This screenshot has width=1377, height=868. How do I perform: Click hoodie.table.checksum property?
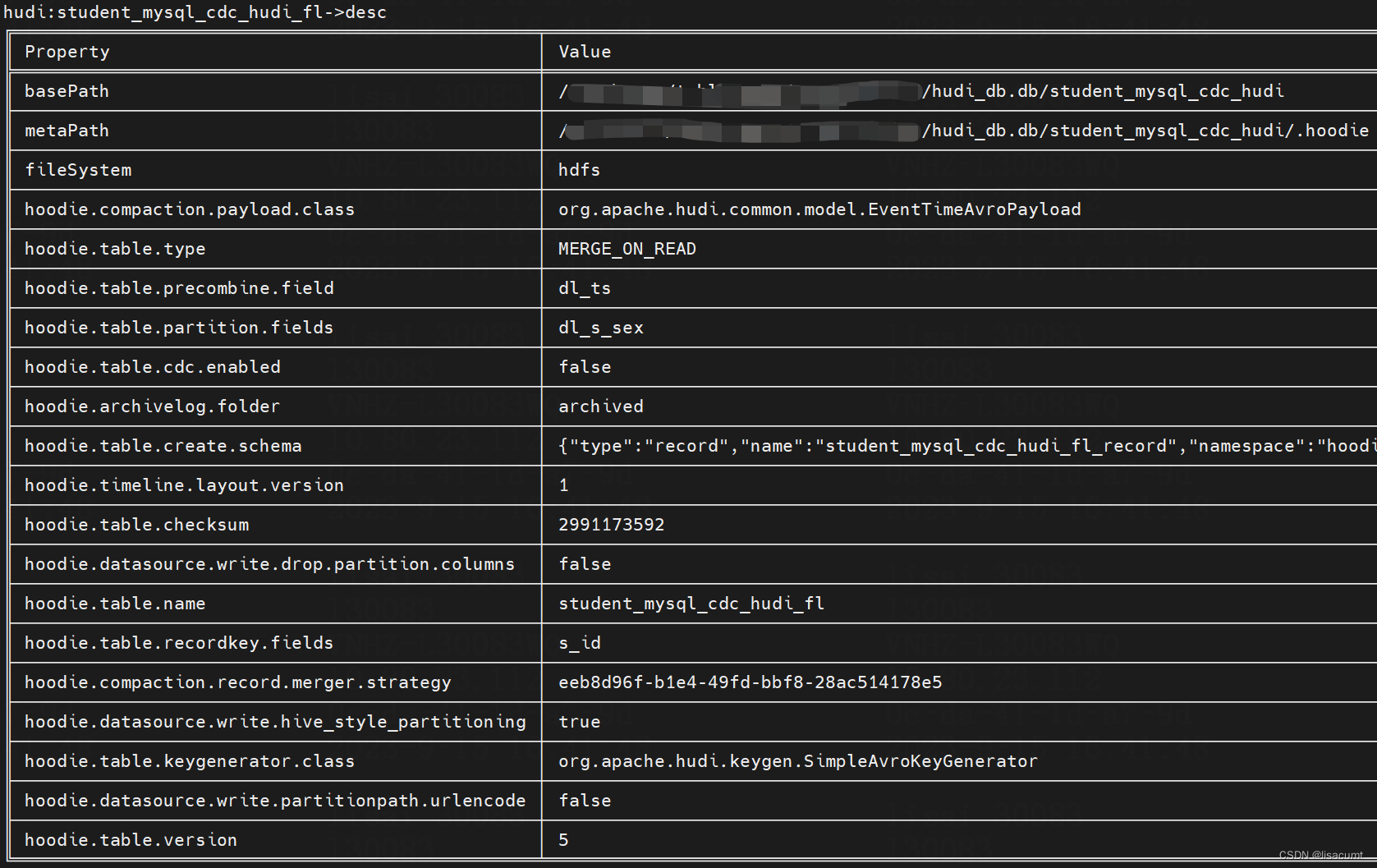point(136,525)
